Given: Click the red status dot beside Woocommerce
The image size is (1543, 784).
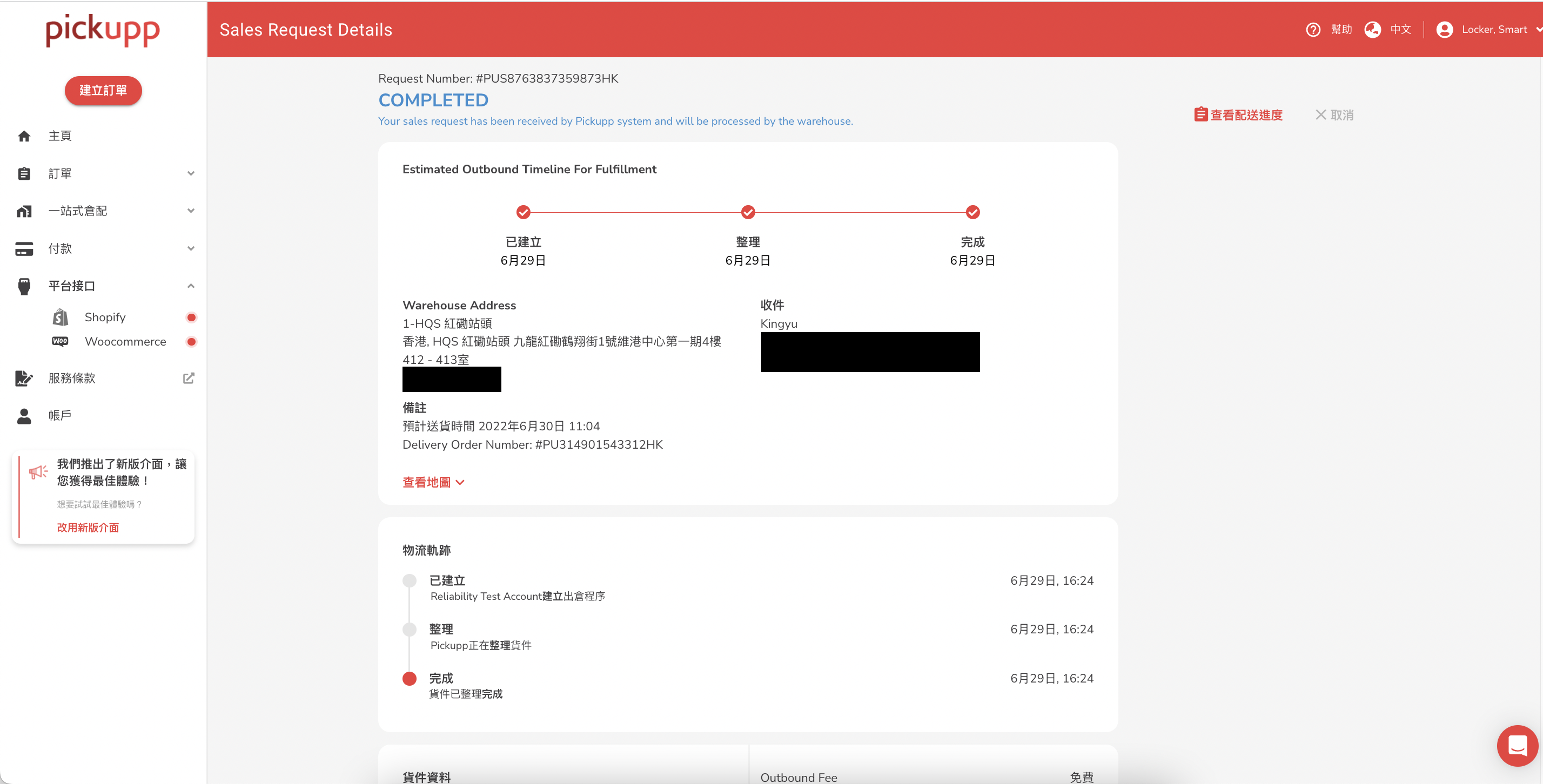Looking at the screenshot, I should 191,342.
